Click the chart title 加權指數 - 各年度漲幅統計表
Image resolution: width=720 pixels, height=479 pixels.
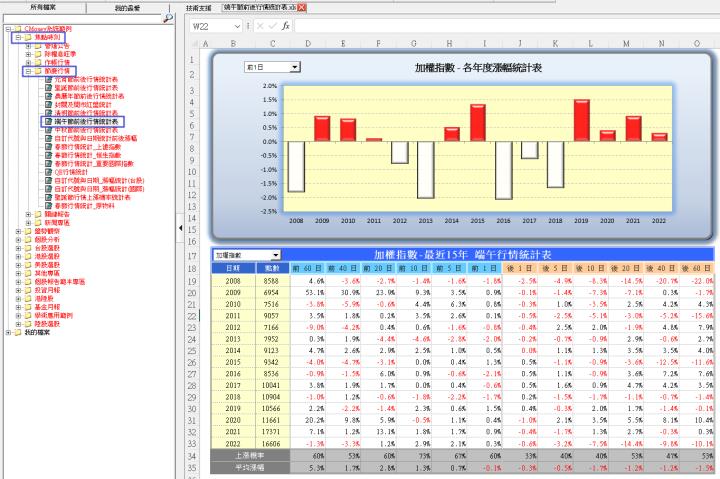click(x=478, y=68)
